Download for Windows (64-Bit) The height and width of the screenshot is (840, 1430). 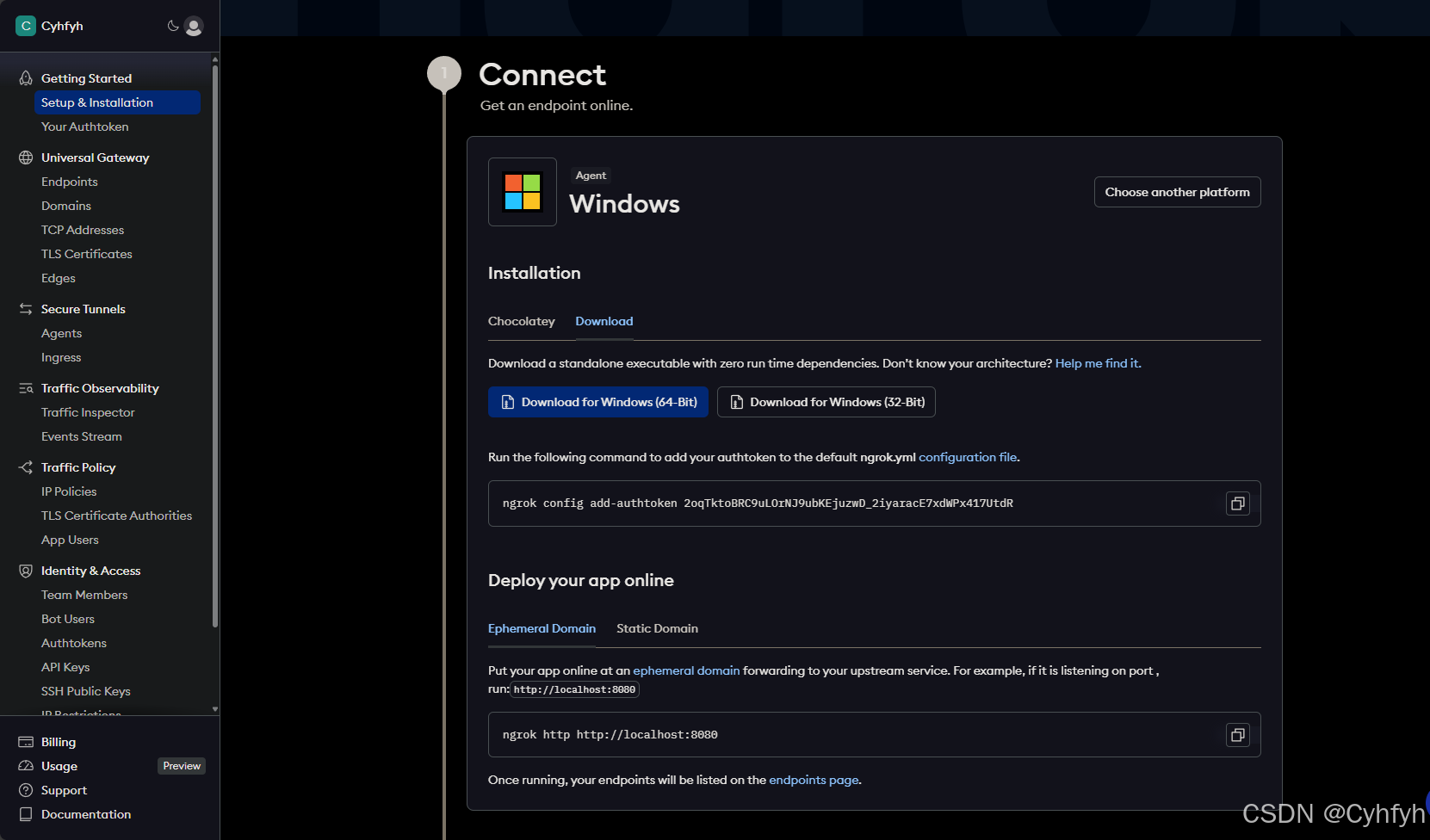pos(598,402)
